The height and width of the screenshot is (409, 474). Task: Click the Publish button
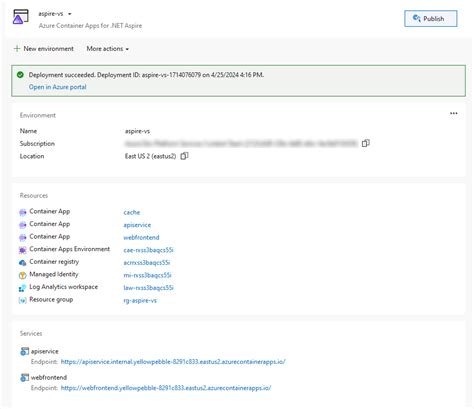click(x=430, y=18)
